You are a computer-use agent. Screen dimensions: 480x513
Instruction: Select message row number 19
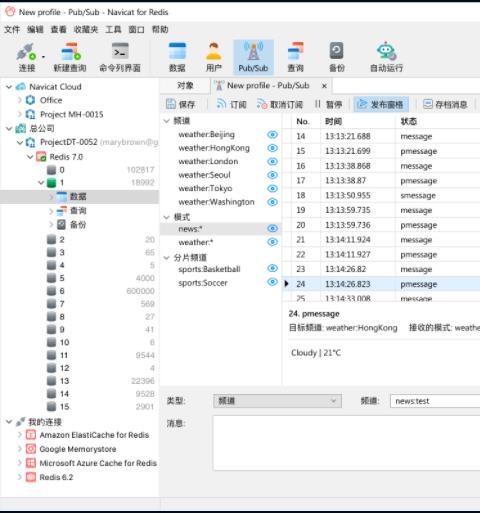381,210
